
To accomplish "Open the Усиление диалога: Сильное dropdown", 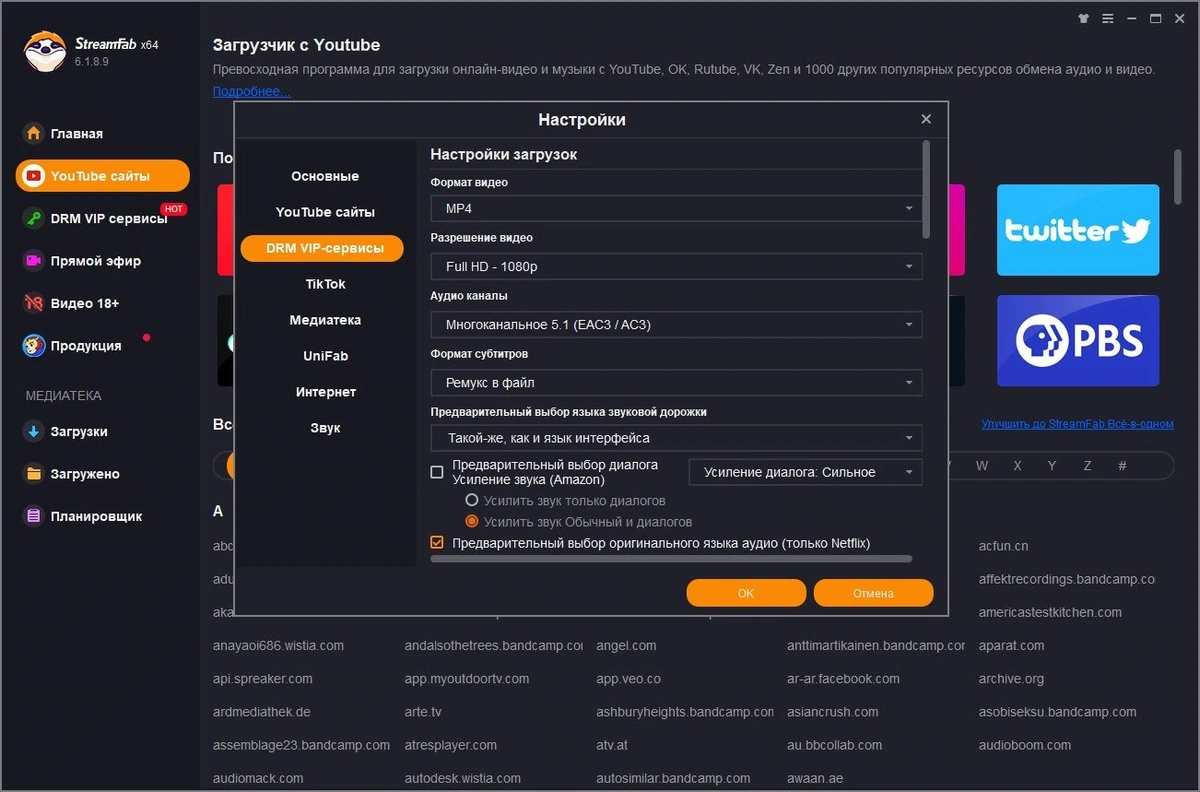I will point(805,472).
